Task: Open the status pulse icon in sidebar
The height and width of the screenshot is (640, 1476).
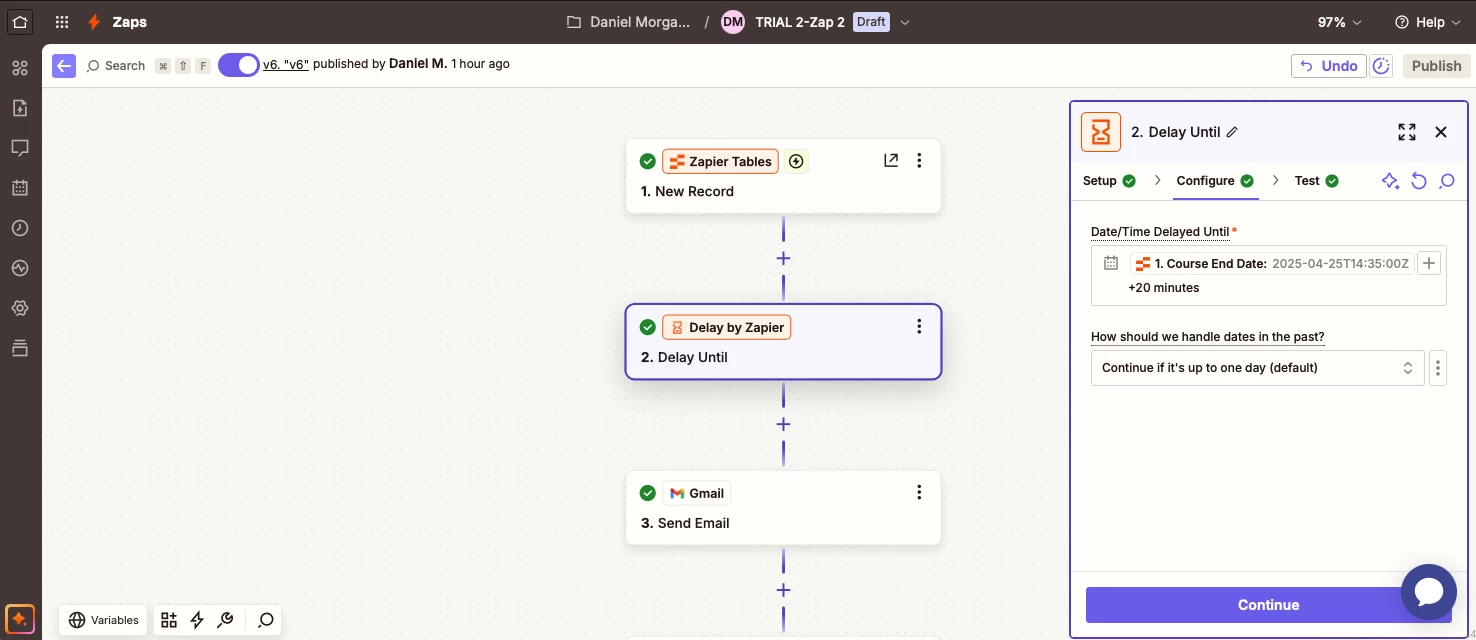Action: pos(20,268)
